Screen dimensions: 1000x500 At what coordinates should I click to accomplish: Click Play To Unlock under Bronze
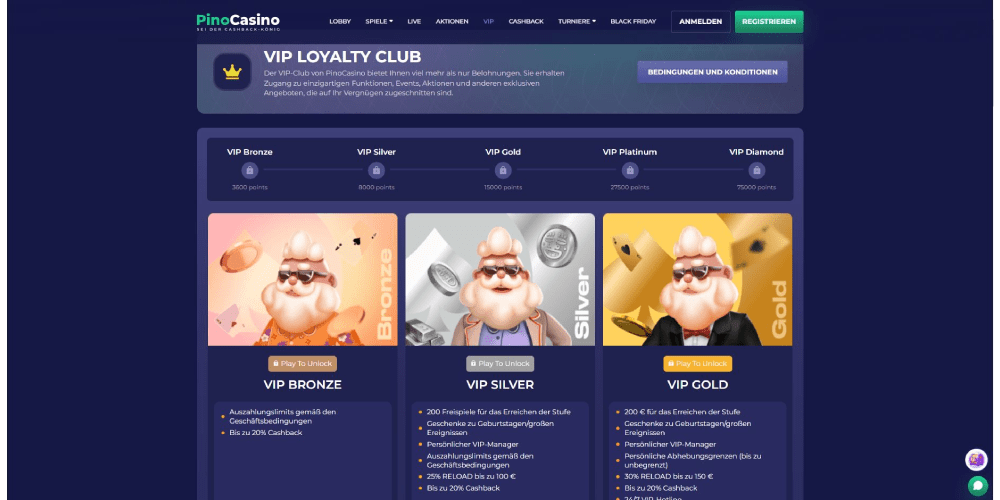[302, 364]
